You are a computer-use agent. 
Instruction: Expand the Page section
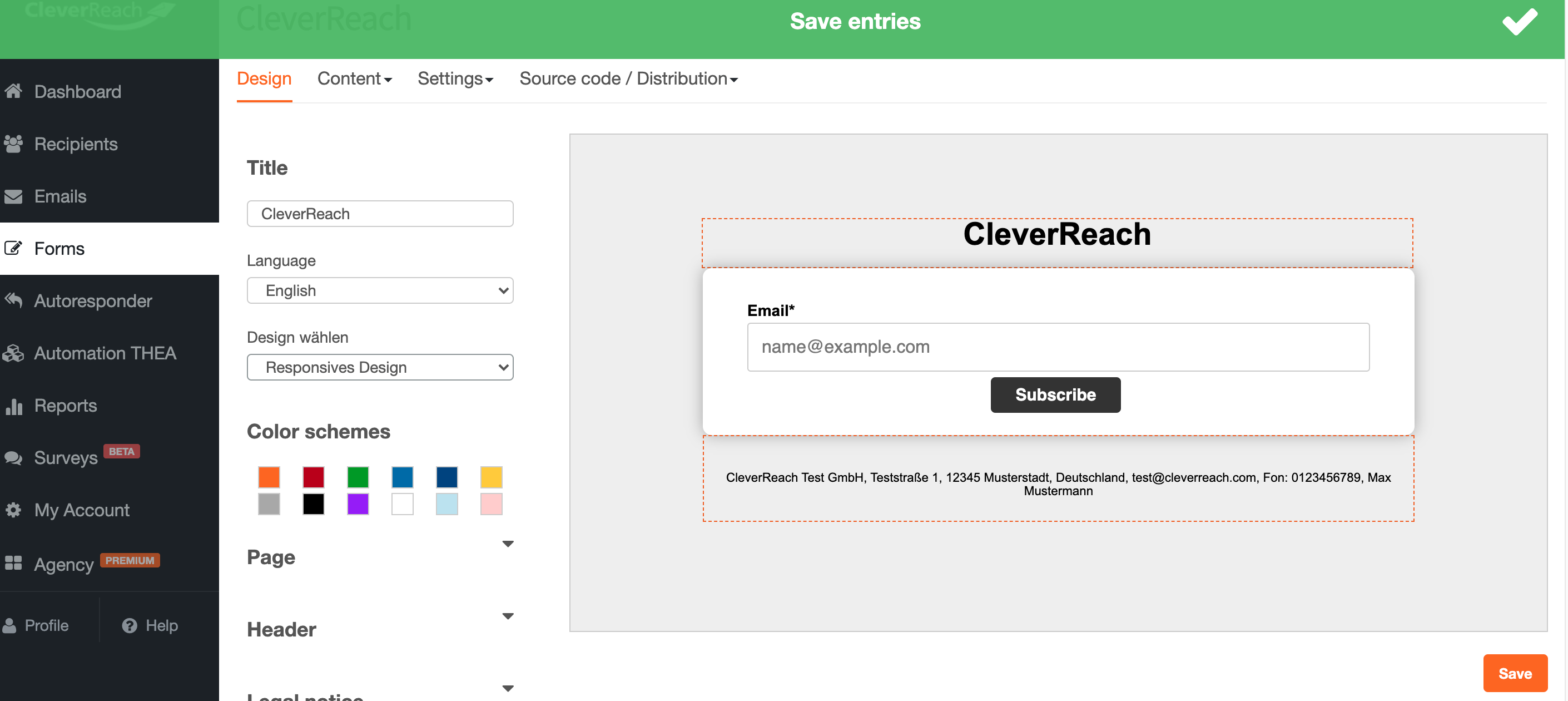click(507, 544)
